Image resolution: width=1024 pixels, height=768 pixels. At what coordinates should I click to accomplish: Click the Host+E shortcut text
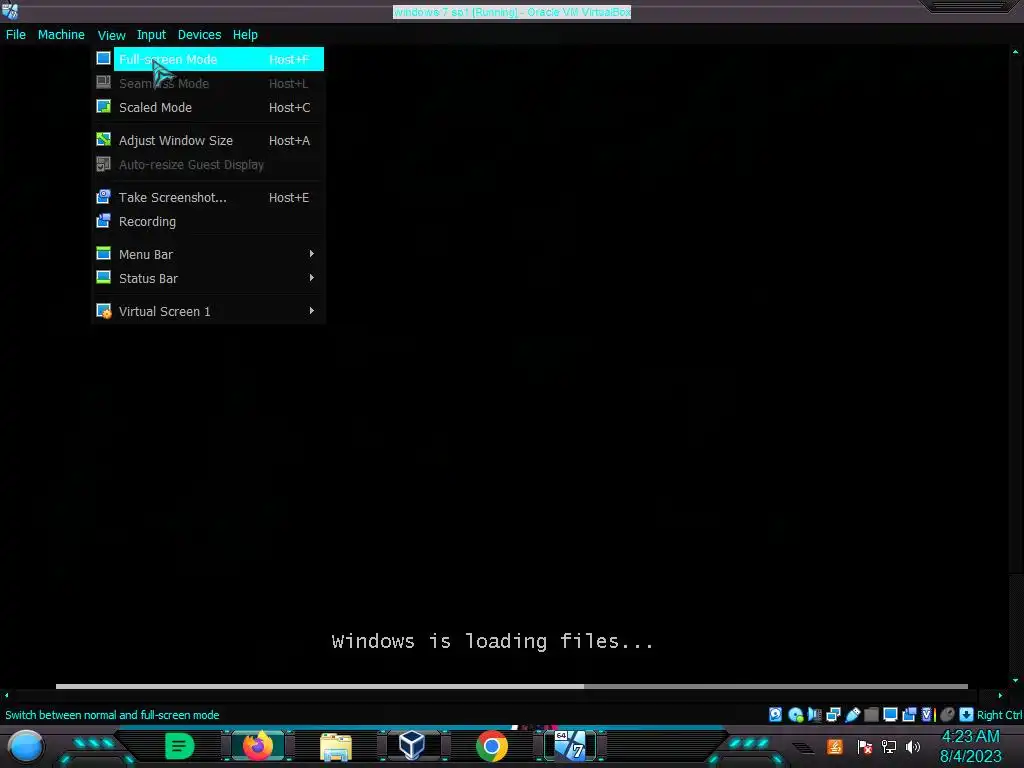pos(289,197)
